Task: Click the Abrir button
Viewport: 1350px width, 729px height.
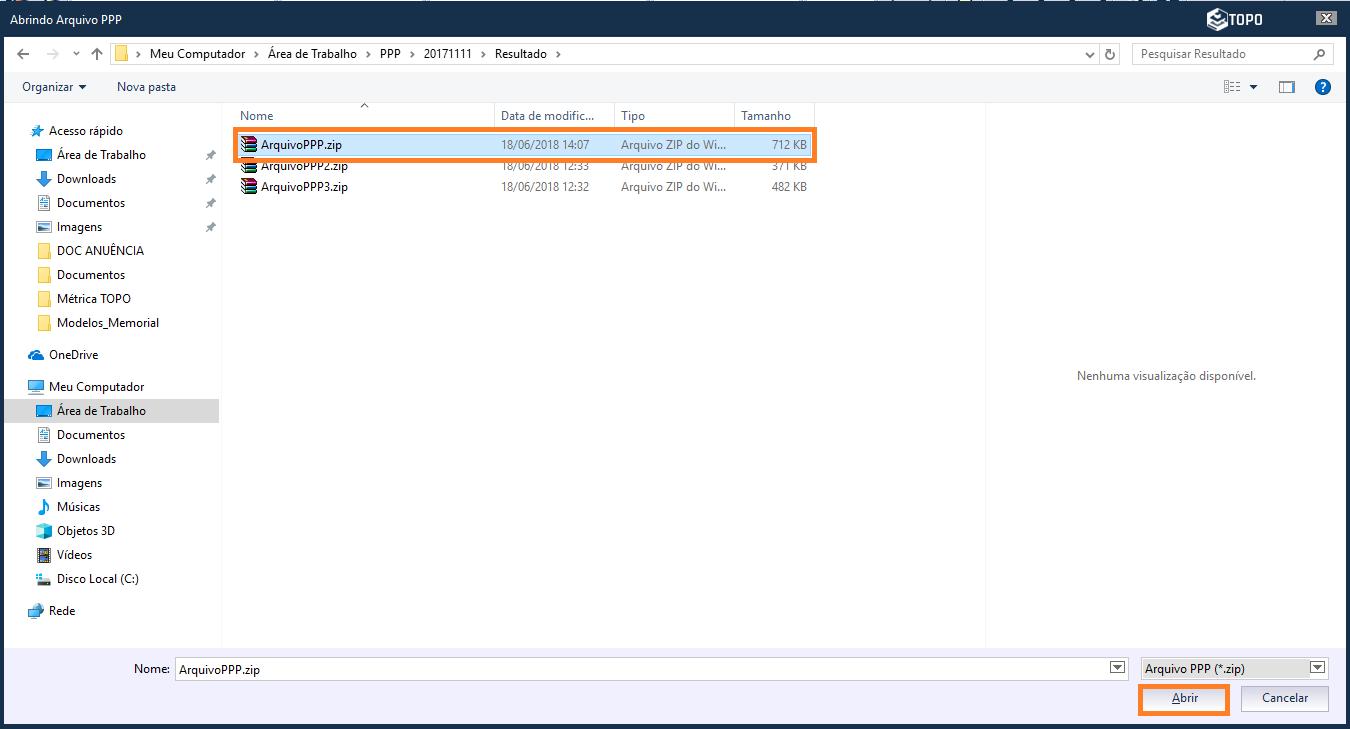Action: [1184, 698]
